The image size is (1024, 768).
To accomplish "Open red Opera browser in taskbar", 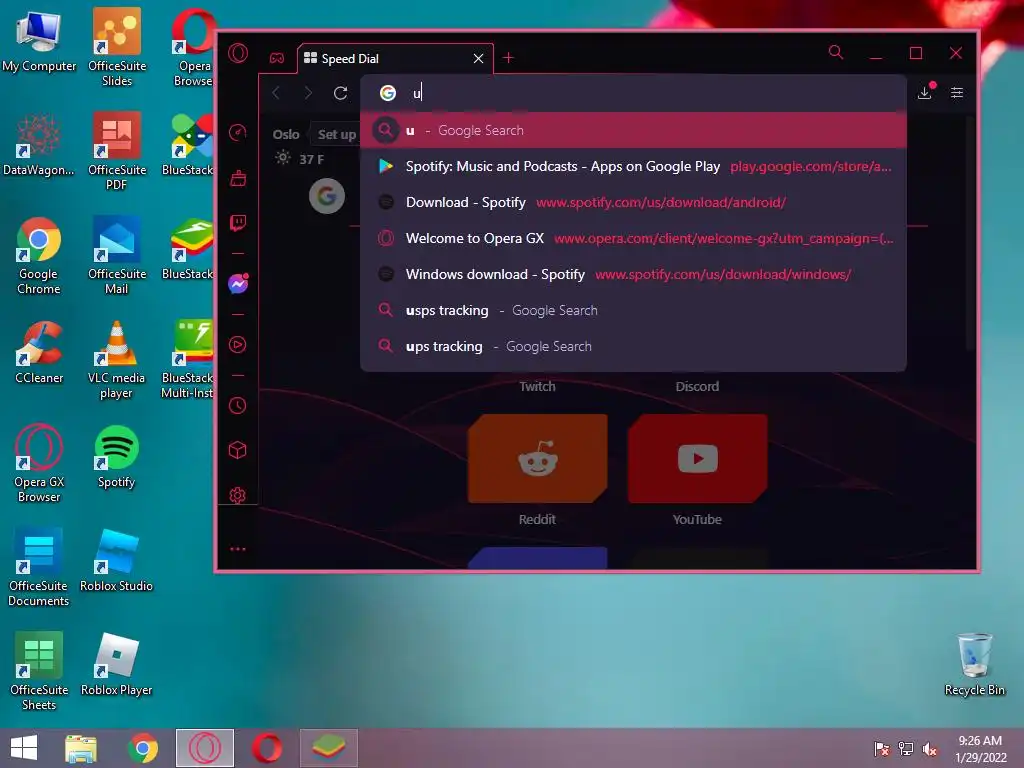I will pos(266,748).
